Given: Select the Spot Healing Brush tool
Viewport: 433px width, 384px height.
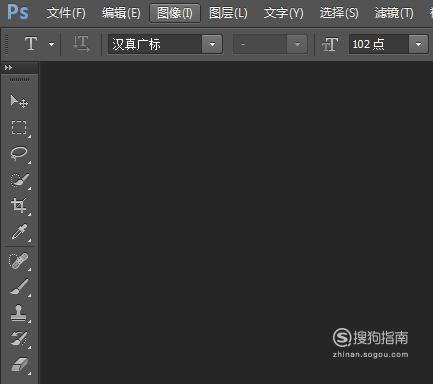Looking at the screenshot, I should (x=19, y=261).
